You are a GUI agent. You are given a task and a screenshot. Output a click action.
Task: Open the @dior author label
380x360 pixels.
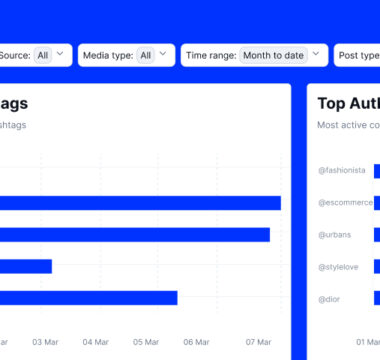[329, 299]
